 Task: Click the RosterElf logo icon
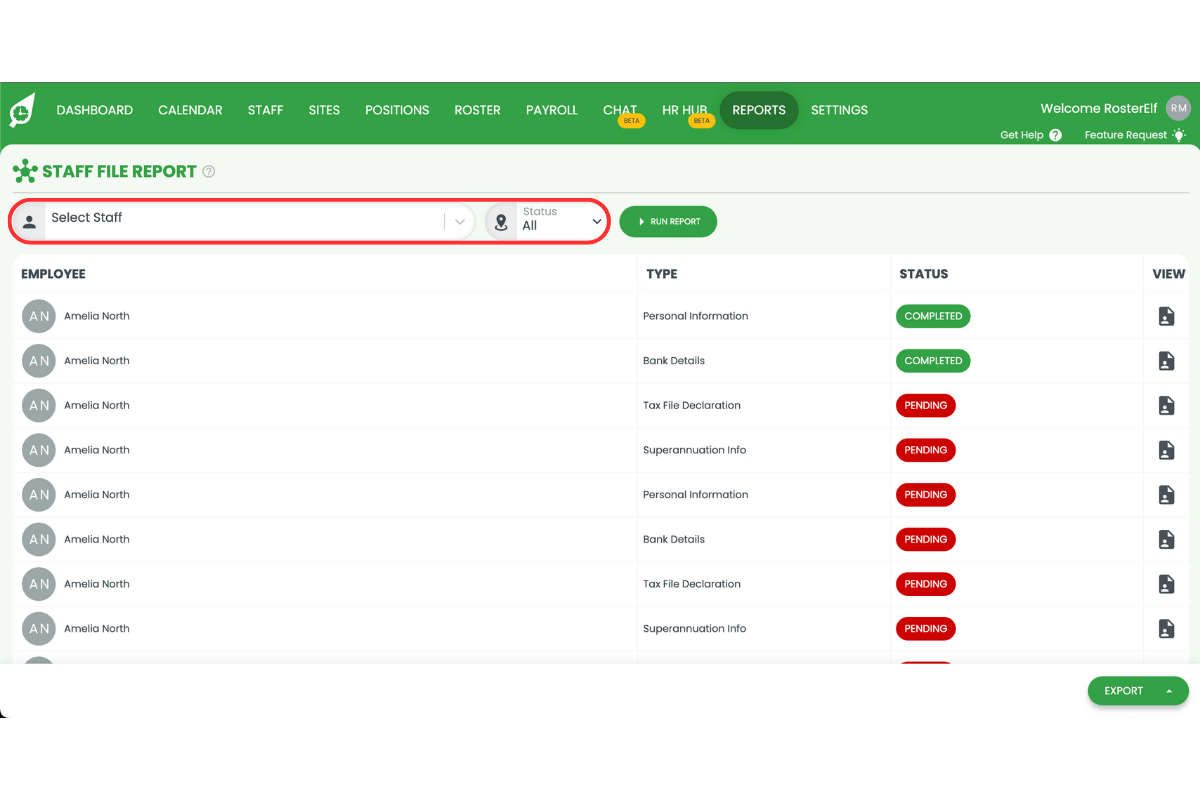(21, 110)
